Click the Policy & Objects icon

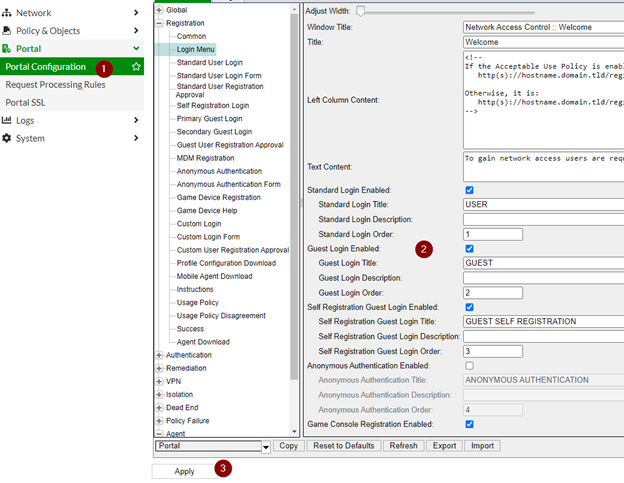click(x=6, y=31)
